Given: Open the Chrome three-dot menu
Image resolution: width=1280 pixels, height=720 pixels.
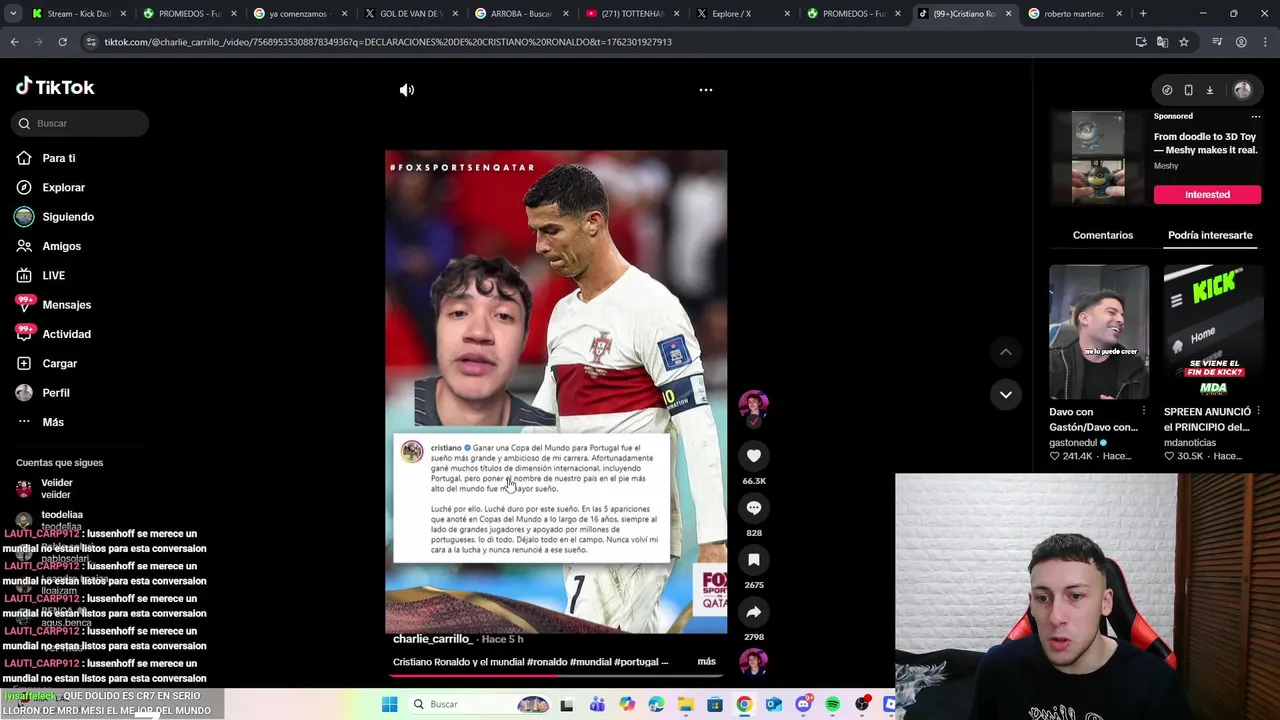Looking at the screenshot, I should click(x=1265, y=42).
